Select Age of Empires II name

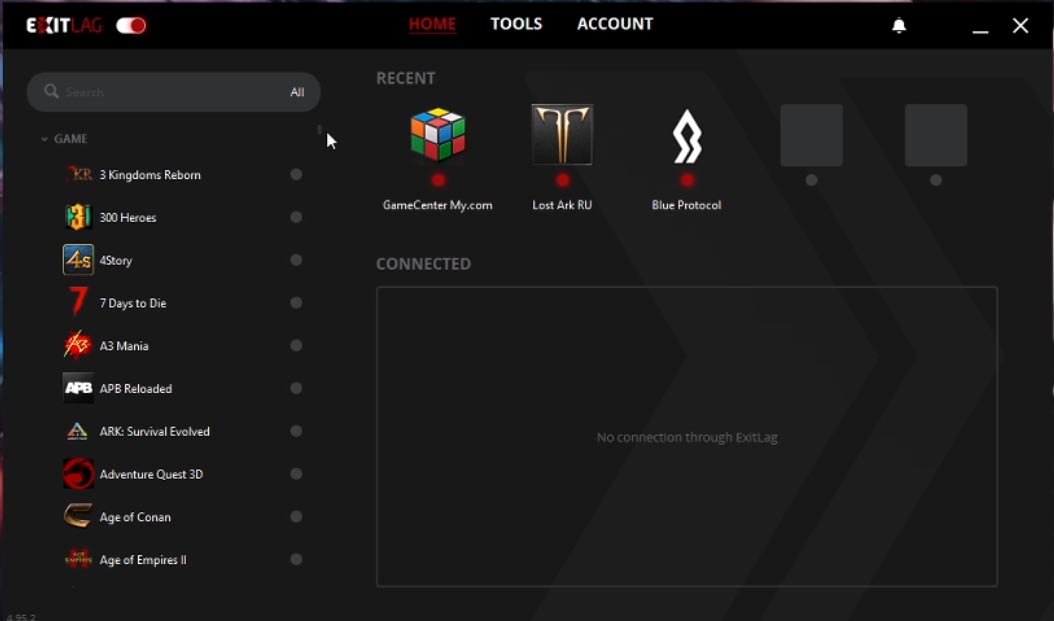[143, 560]
